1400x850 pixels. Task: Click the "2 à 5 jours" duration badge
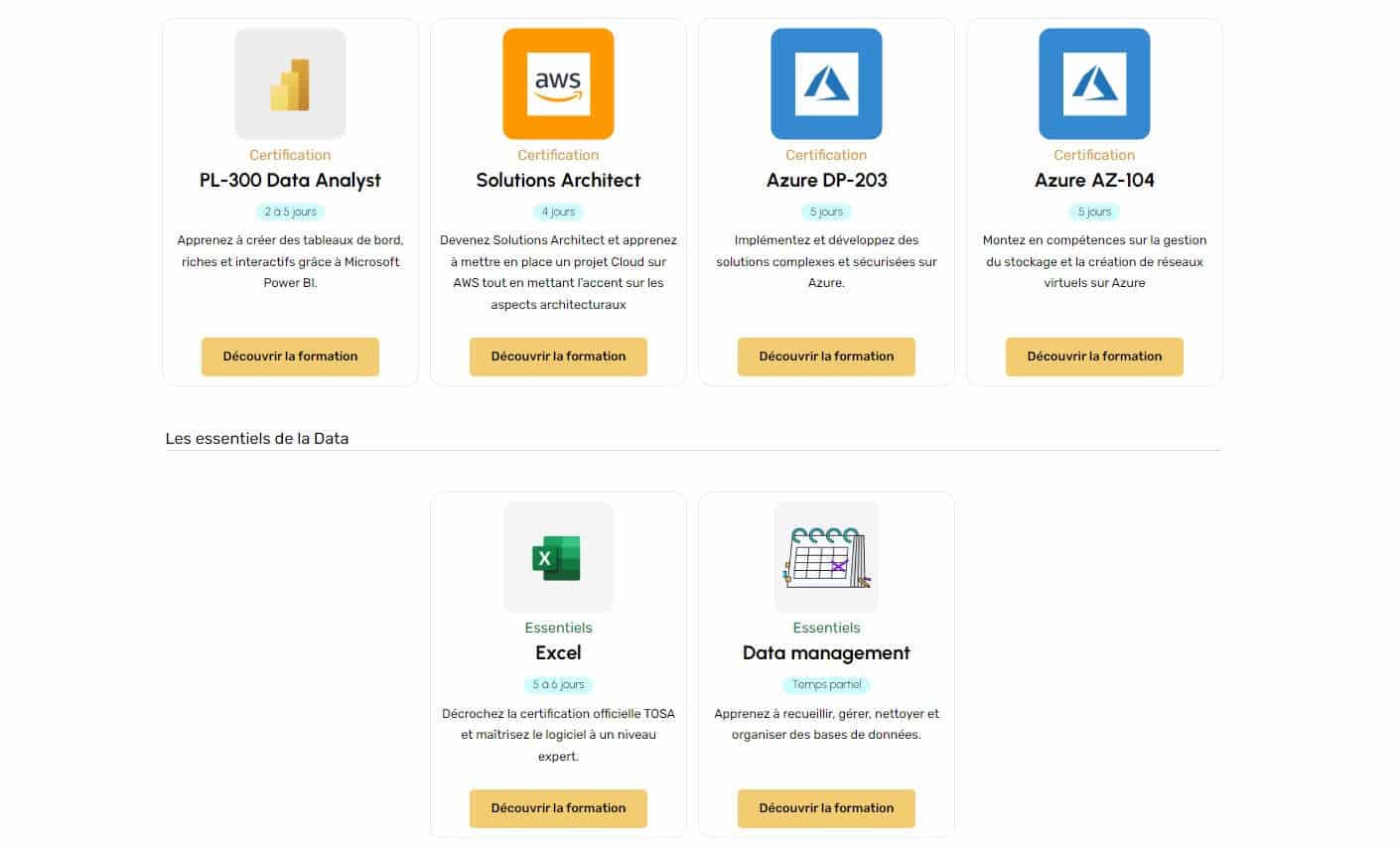[x=290, y=212]
